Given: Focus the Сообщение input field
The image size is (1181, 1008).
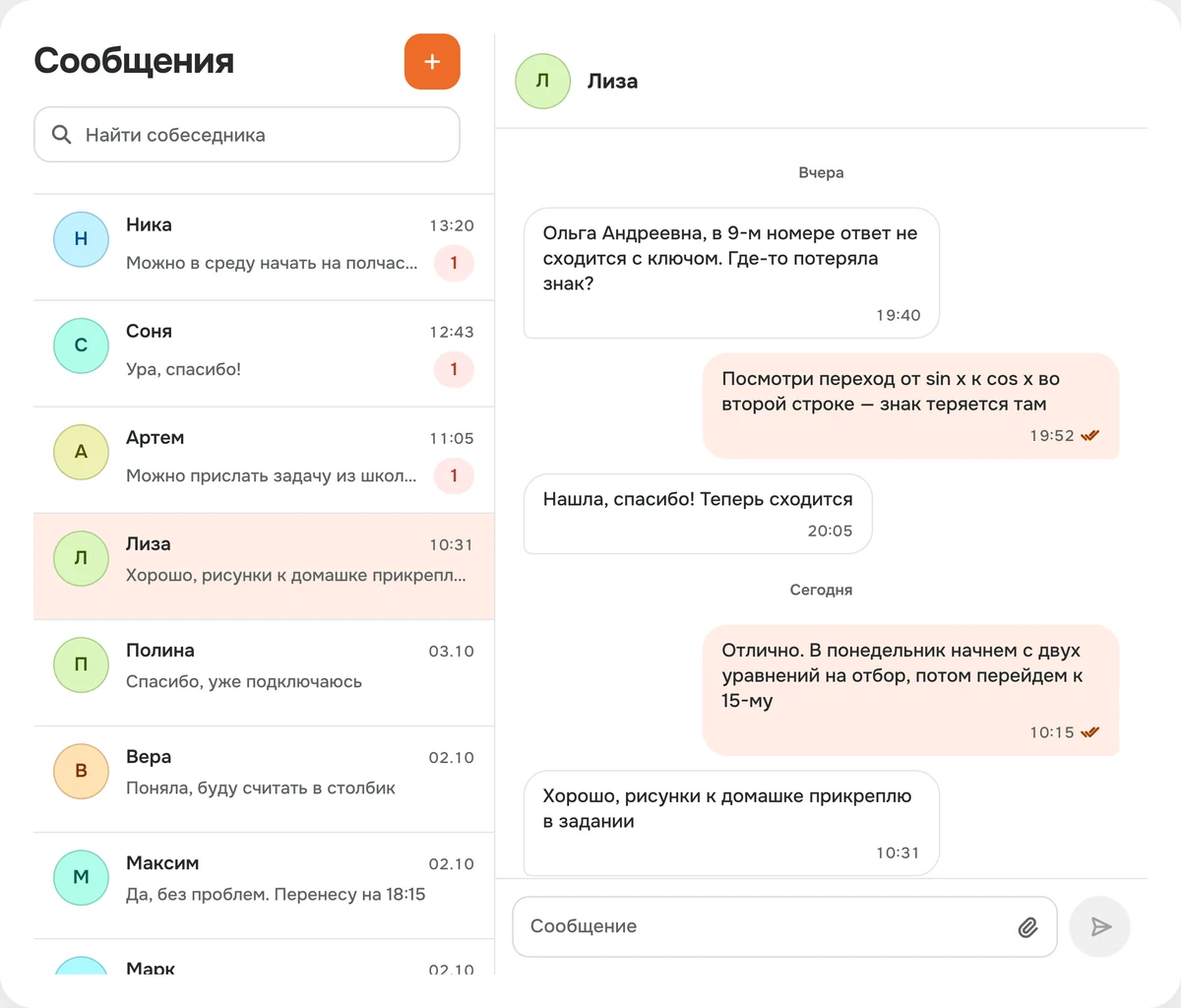Looking at the screenshot, I should (784, 926).
